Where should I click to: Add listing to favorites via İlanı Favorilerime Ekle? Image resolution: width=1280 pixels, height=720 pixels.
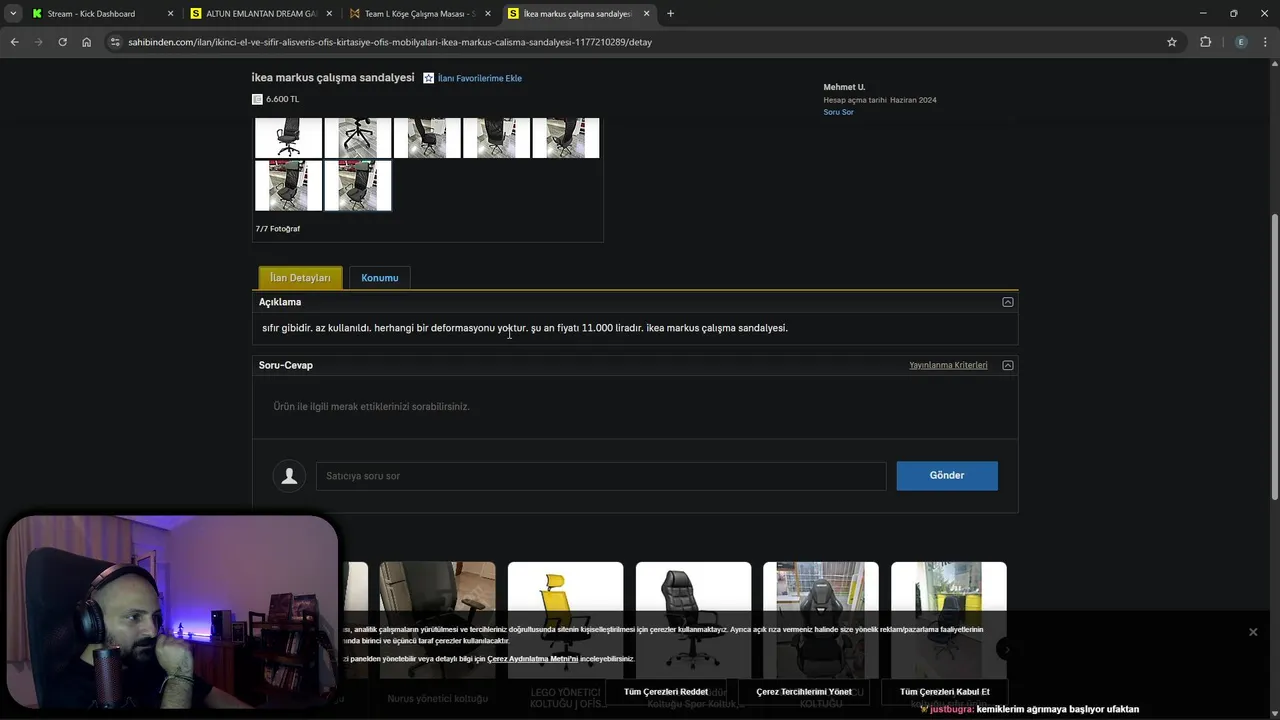point(480,78)
